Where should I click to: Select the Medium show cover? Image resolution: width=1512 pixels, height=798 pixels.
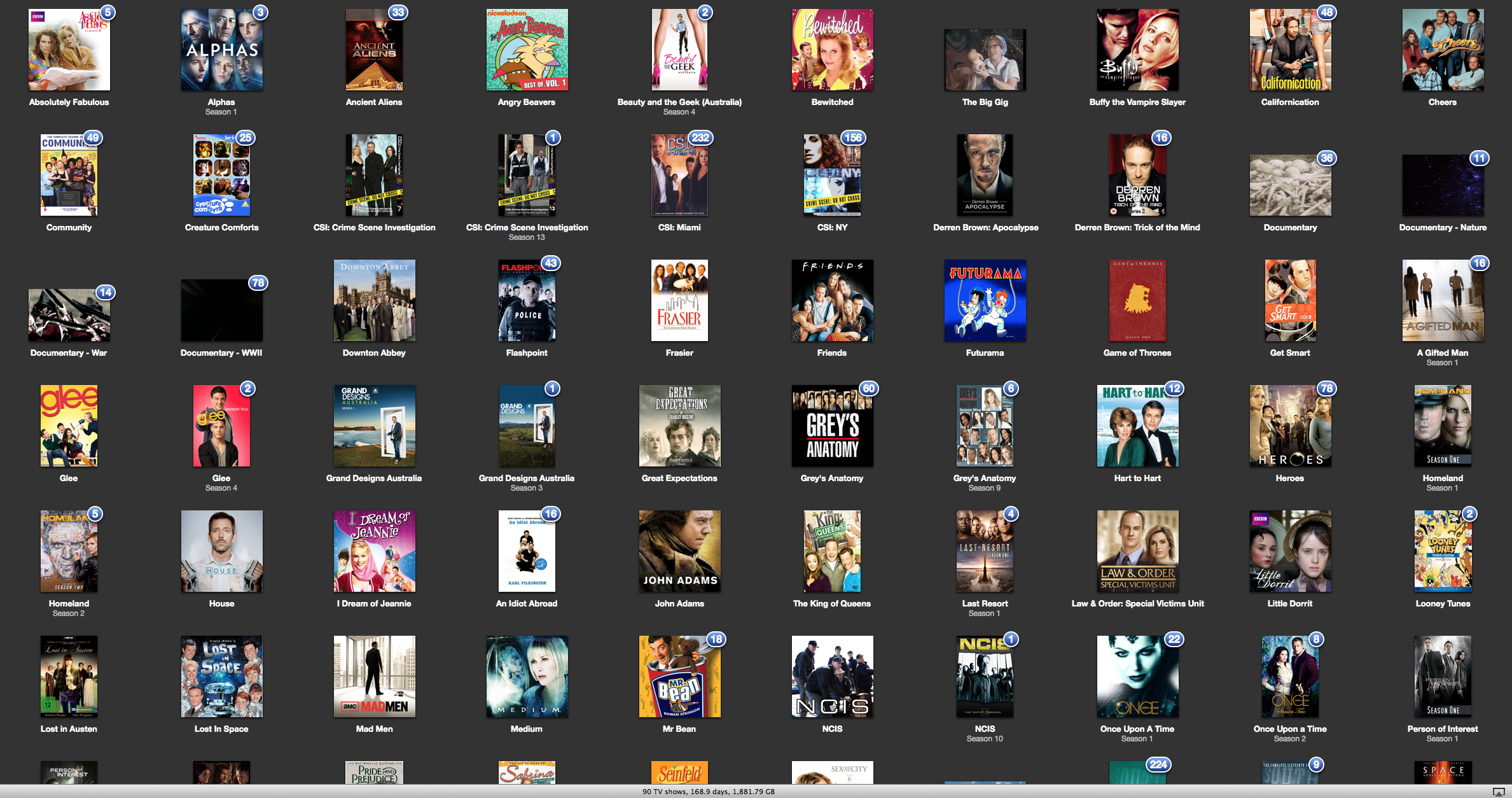[527, 676]
